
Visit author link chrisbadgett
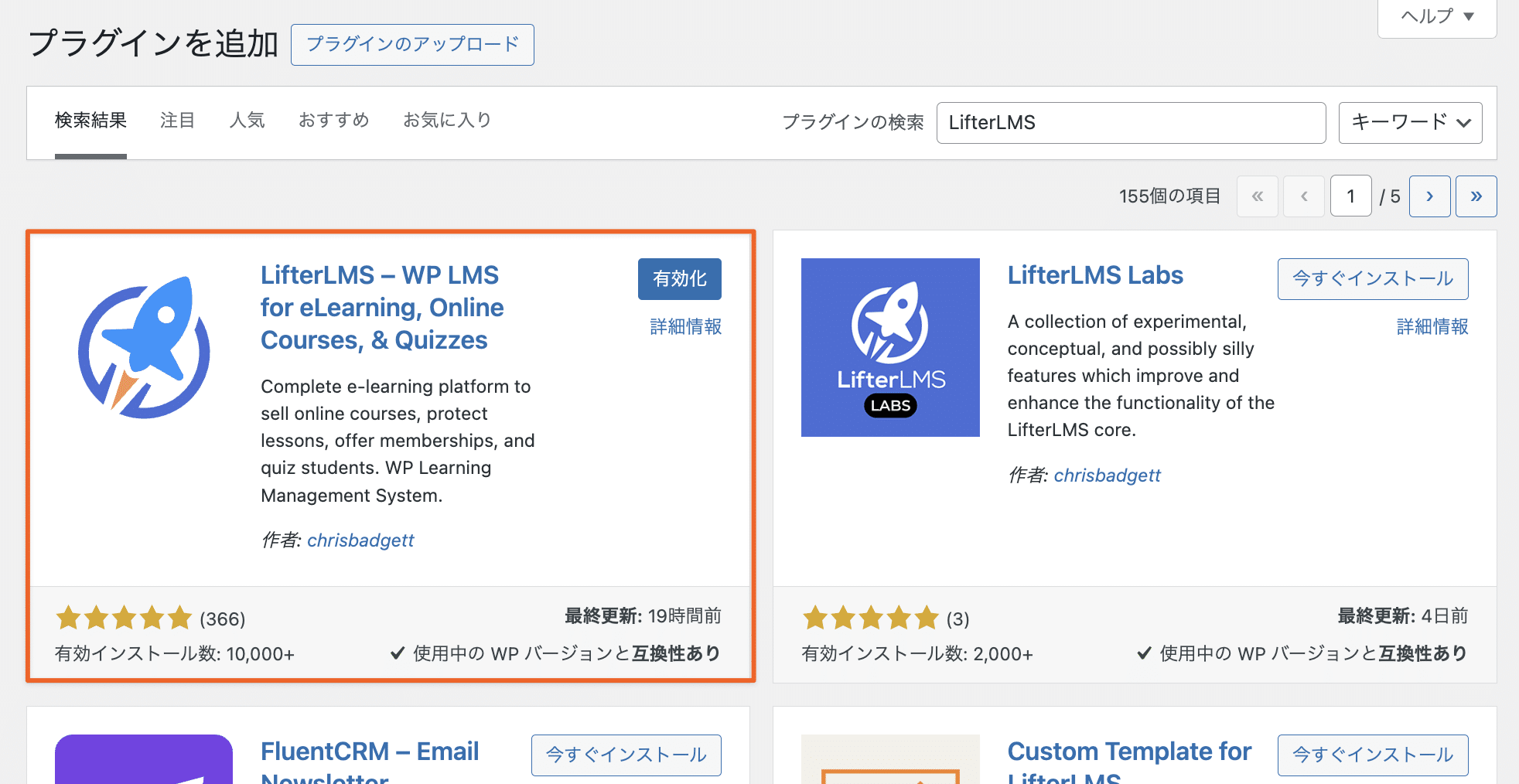(360, 540)
